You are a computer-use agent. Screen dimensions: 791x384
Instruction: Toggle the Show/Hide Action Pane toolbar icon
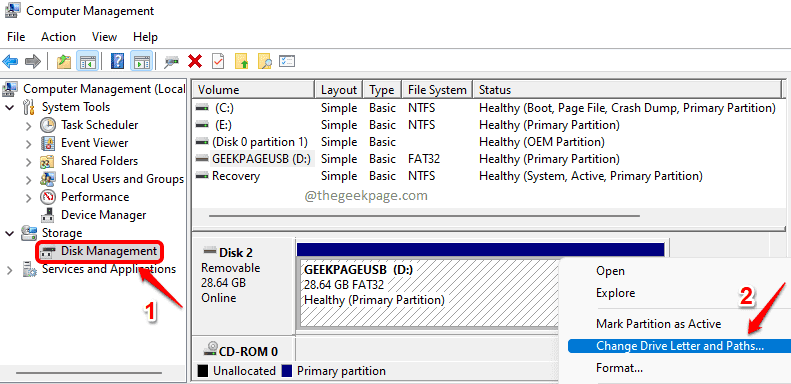coord(141,62)
